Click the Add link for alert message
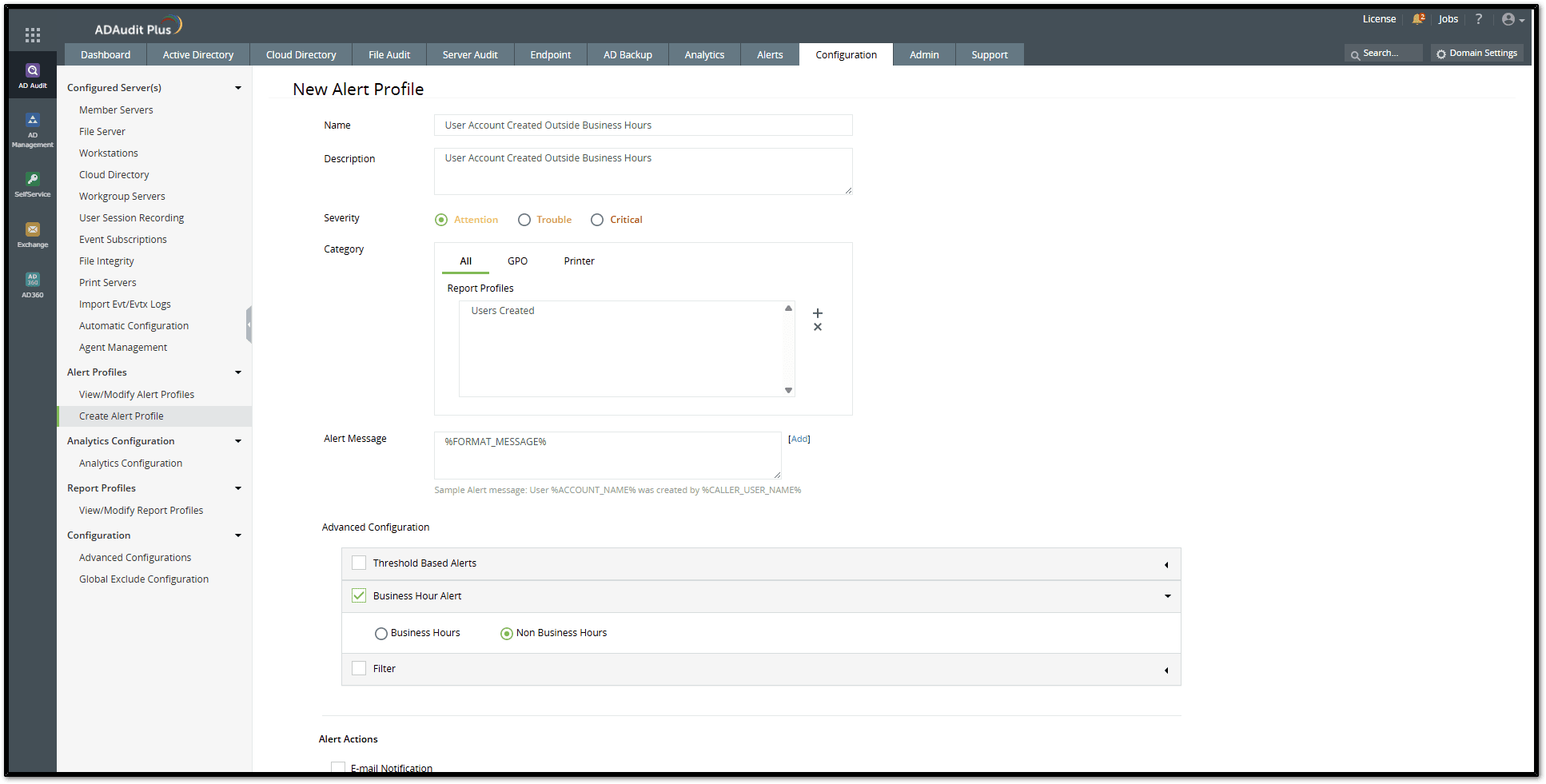1546x784 pixels. pos(799,439)
